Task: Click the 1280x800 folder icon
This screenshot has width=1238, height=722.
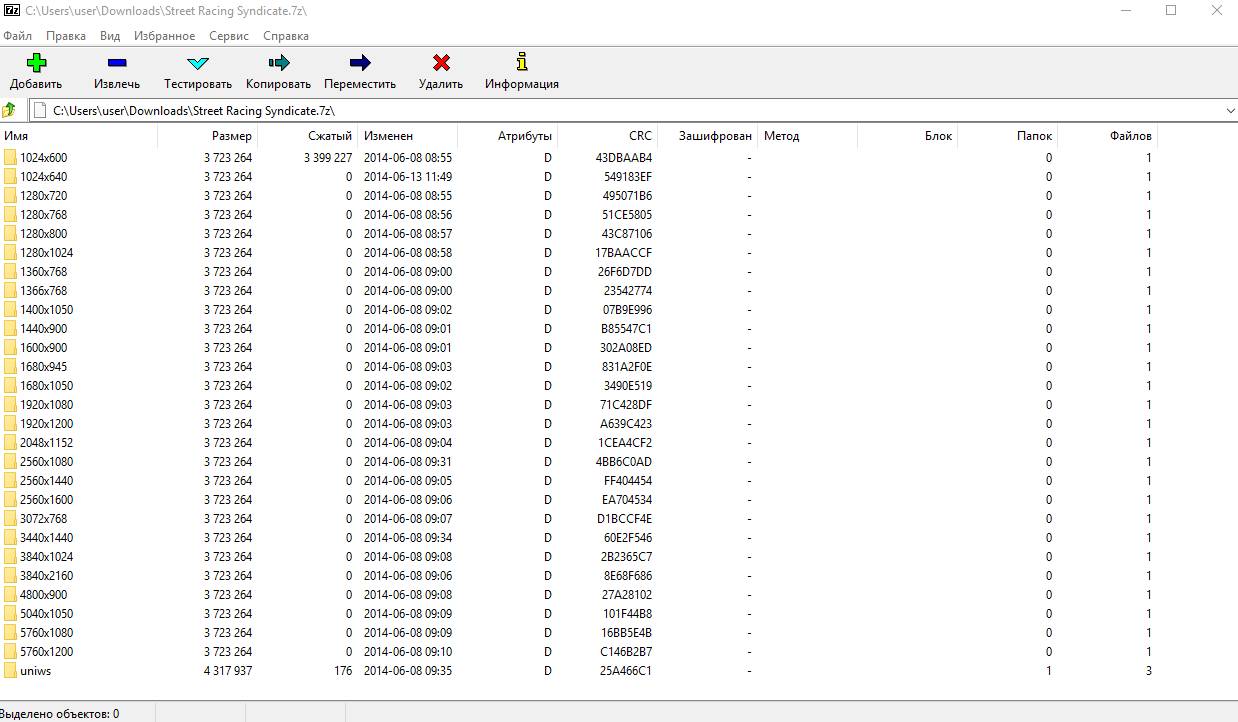Action: [x=10, y=233]
